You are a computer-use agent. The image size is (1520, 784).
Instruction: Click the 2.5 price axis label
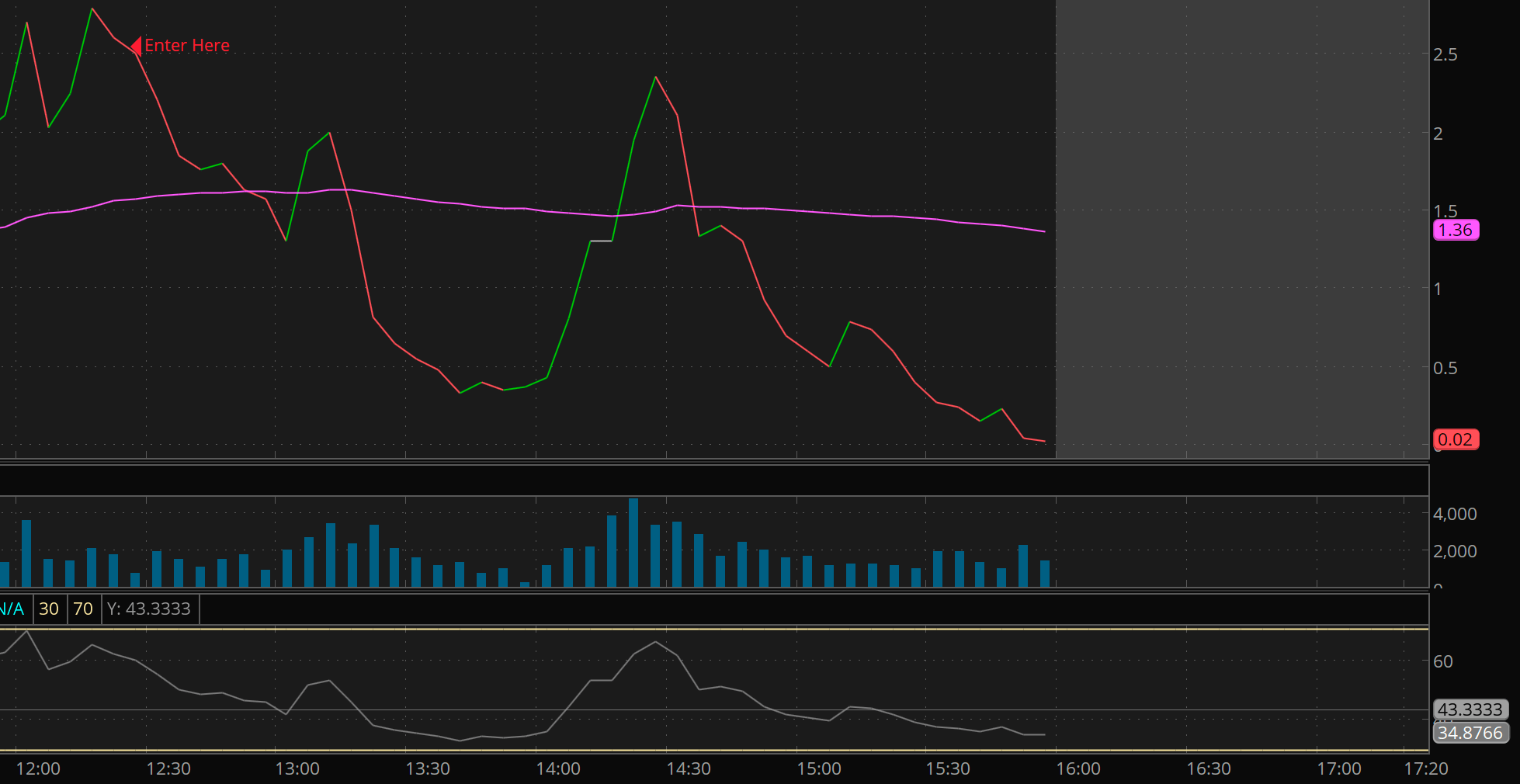pyautogui.click(x=1445, y=54)
